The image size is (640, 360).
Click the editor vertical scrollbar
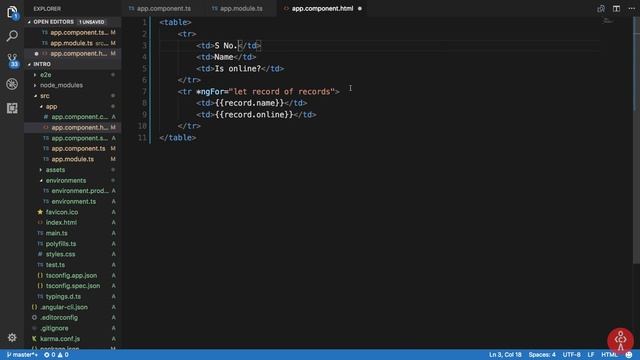click(636, 141)
